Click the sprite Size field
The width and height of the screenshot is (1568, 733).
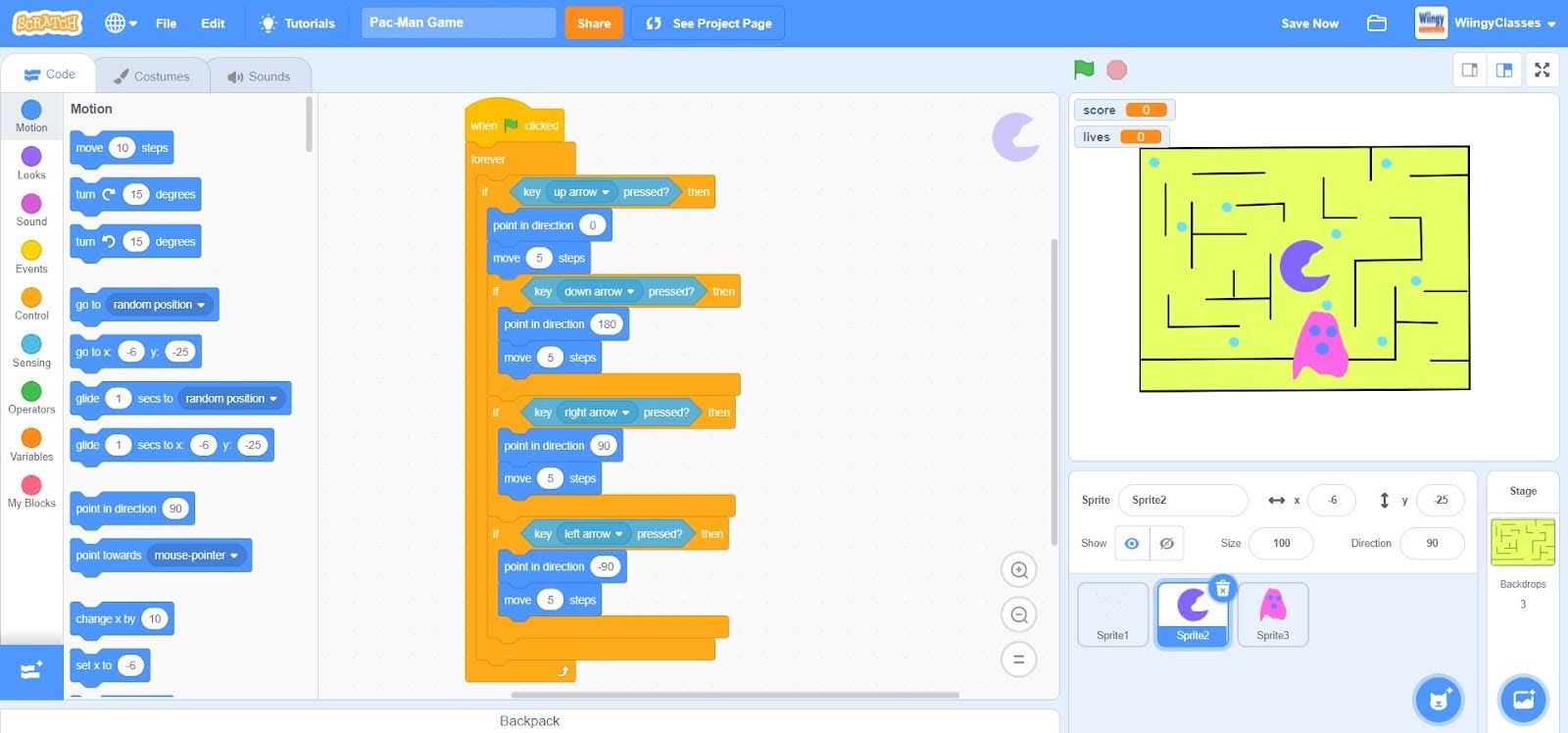[x=1281, y=543]
